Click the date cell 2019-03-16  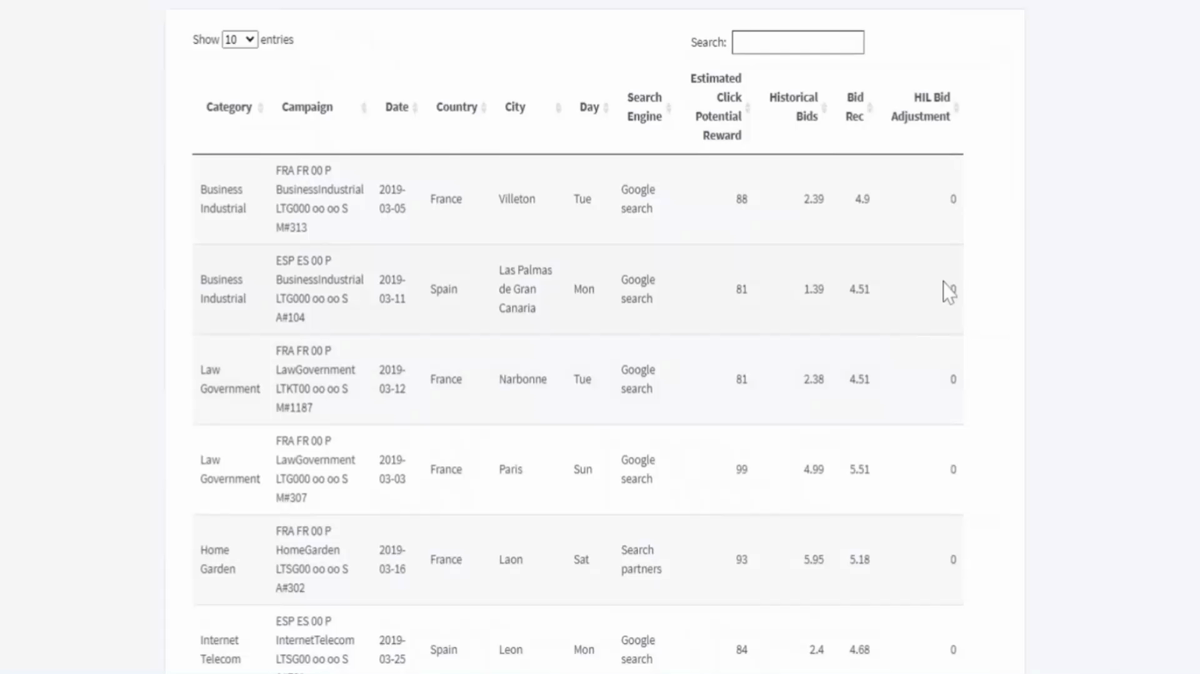(x=392, y=560)
